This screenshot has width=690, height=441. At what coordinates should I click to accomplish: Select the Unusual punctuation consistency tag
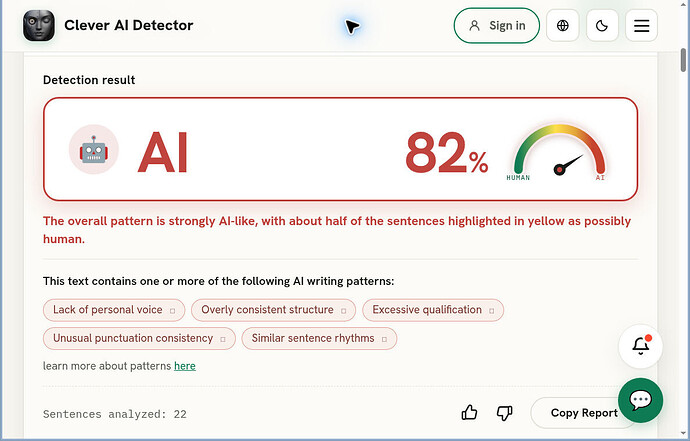point(139,338)
